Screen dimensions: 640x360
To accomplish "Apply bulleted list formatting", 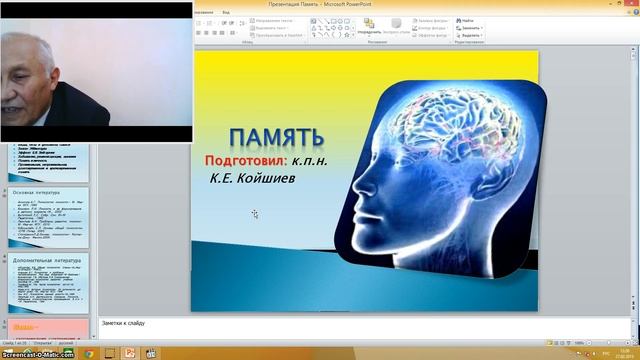I will click(x=199, y=23).
